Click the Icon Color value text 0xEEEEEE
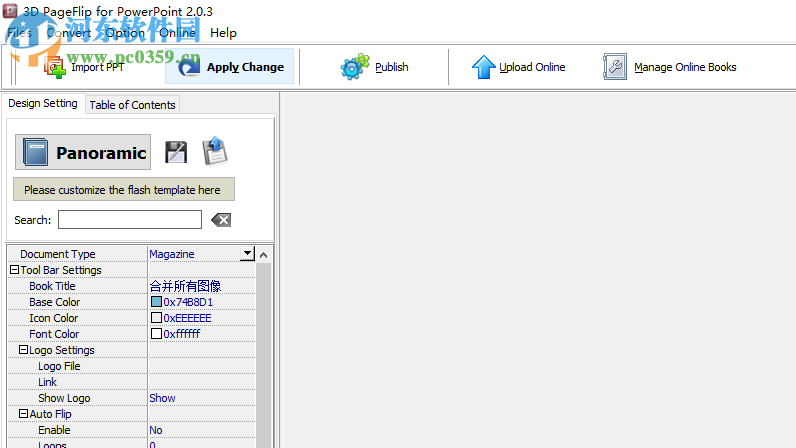Screen dimensions: 796x448 (x=187, y=318)
